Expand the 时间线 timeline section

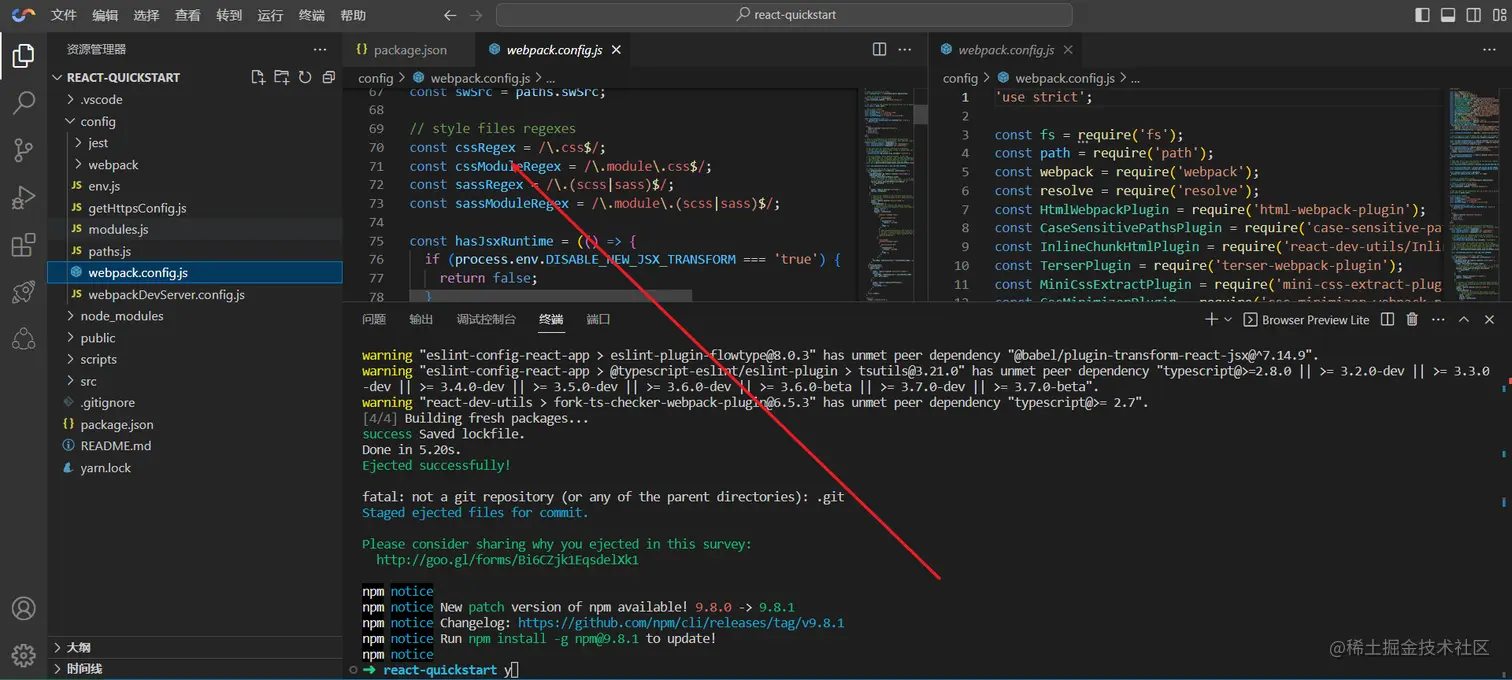(x=195, y=669)
